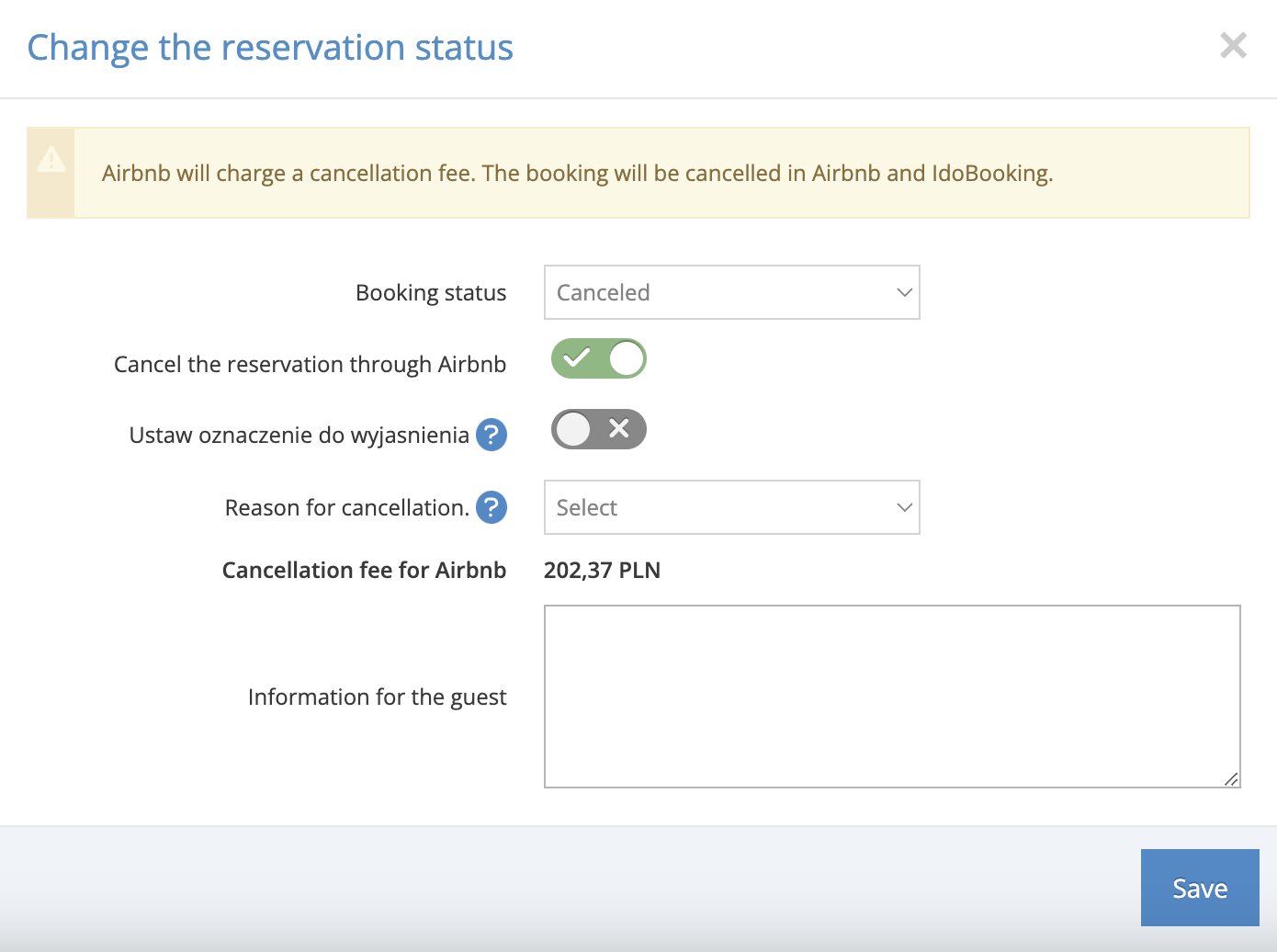This screenshot has width=1277, height=952.
Task: Click inside the Information for the guest textarea
Action: (891, 696)
